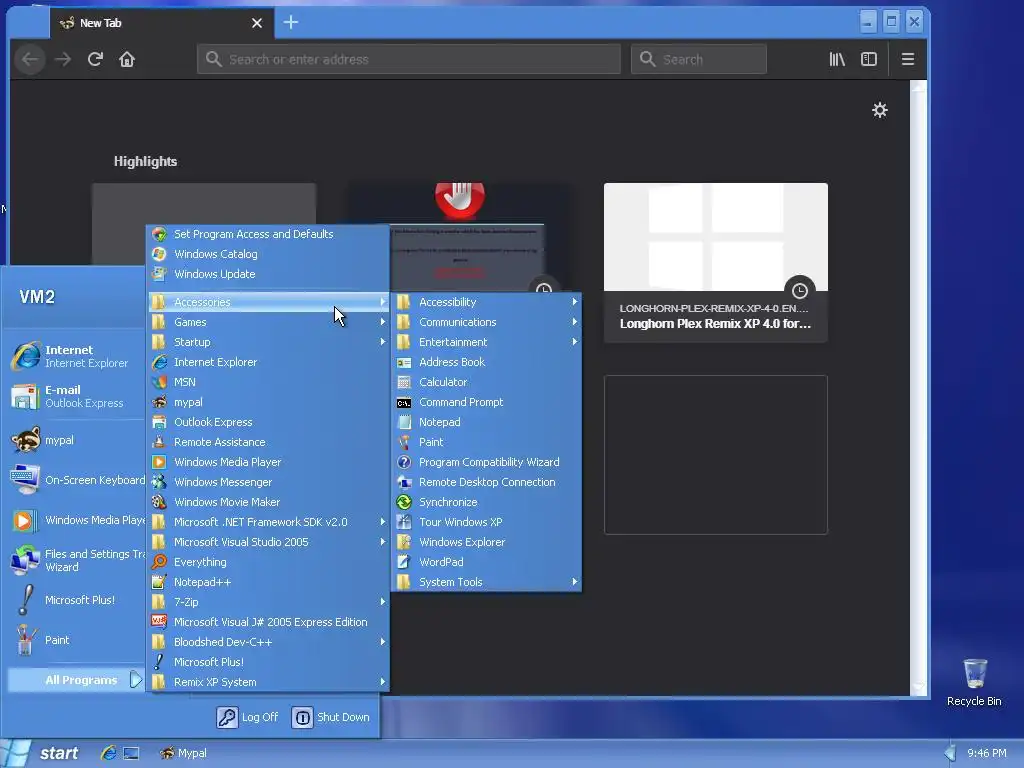Expand Accessibility submenu
1024x768 pixels.
(487, 302)
